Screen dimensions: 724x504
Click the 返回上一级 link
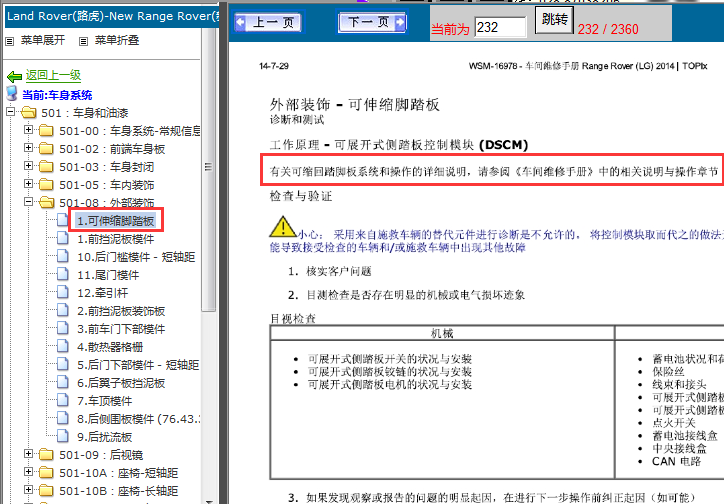[53, 75]
